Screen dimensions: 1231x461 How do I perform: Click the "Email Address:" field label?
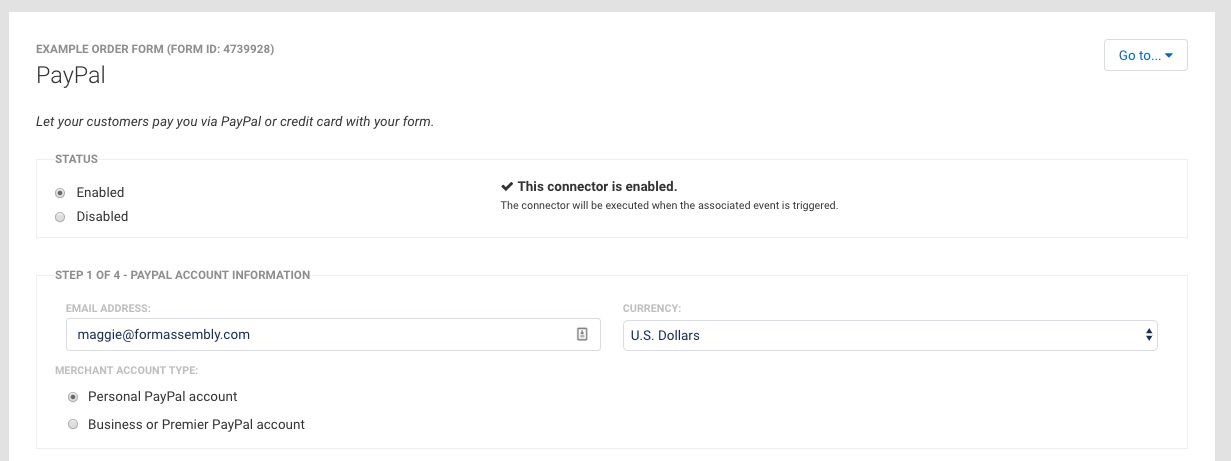pos(108,308)
